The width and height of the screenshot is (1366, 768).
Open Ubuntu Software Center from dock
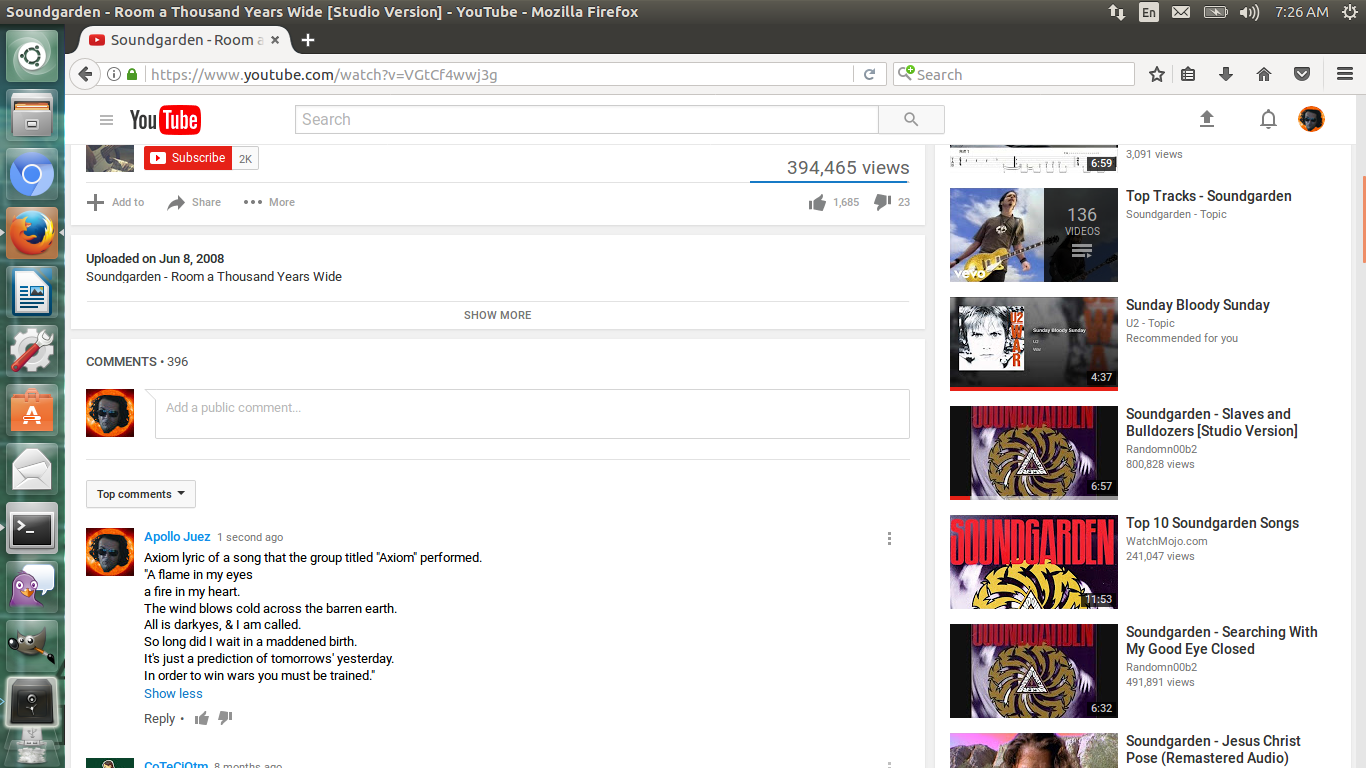[x=32, y=411]
